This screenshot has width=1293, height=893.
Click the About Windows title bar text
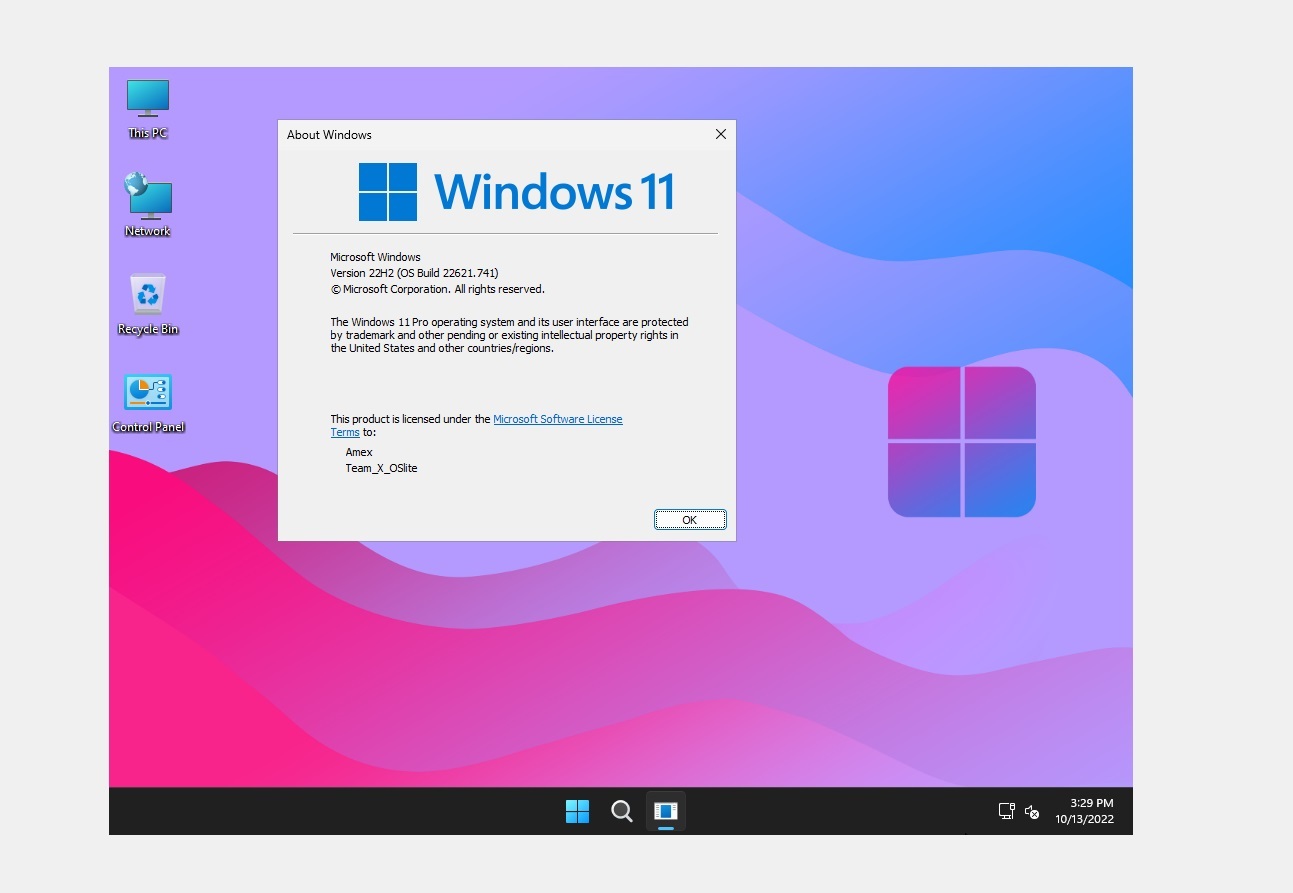click(x=329, y=135)
